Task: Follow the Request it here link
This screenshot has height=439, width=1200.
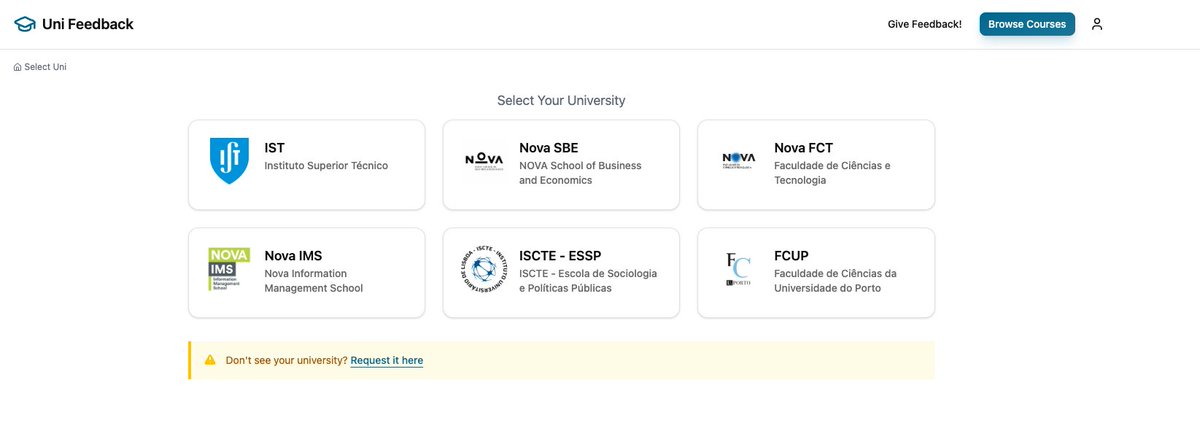Action: [x=387, y=360]
